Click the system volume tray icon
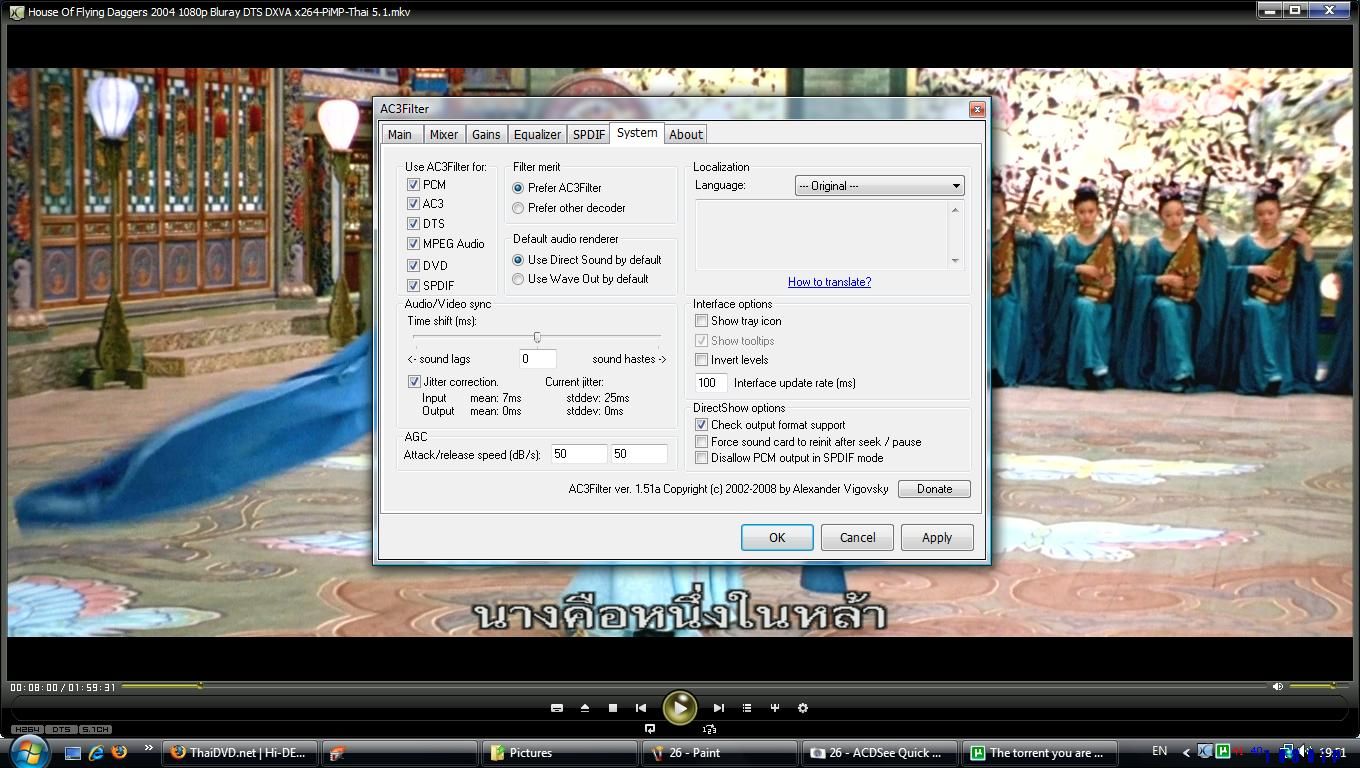The image size is (1360, 768). pos(1306,752)
